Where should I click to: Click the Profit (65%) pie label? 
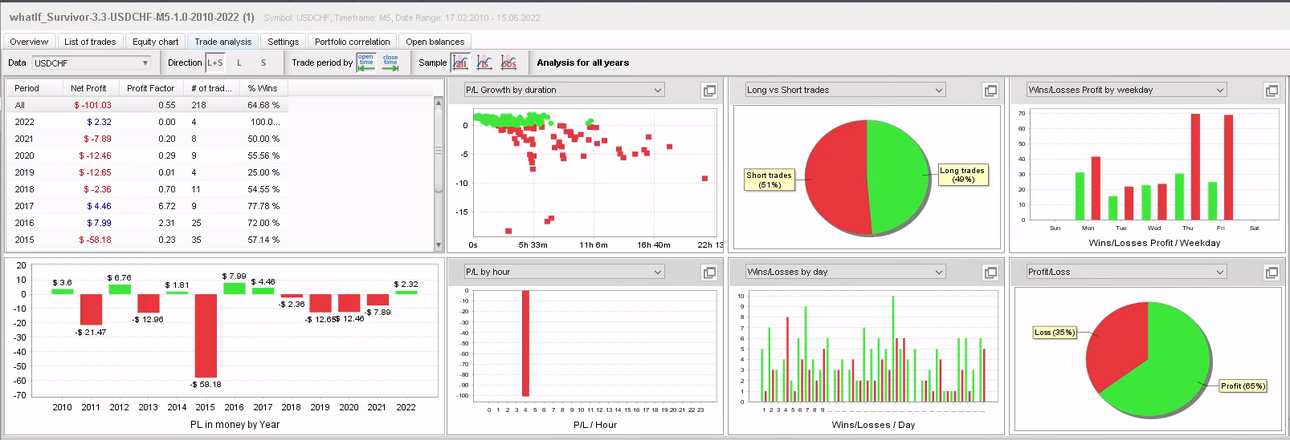[1243, 385]
